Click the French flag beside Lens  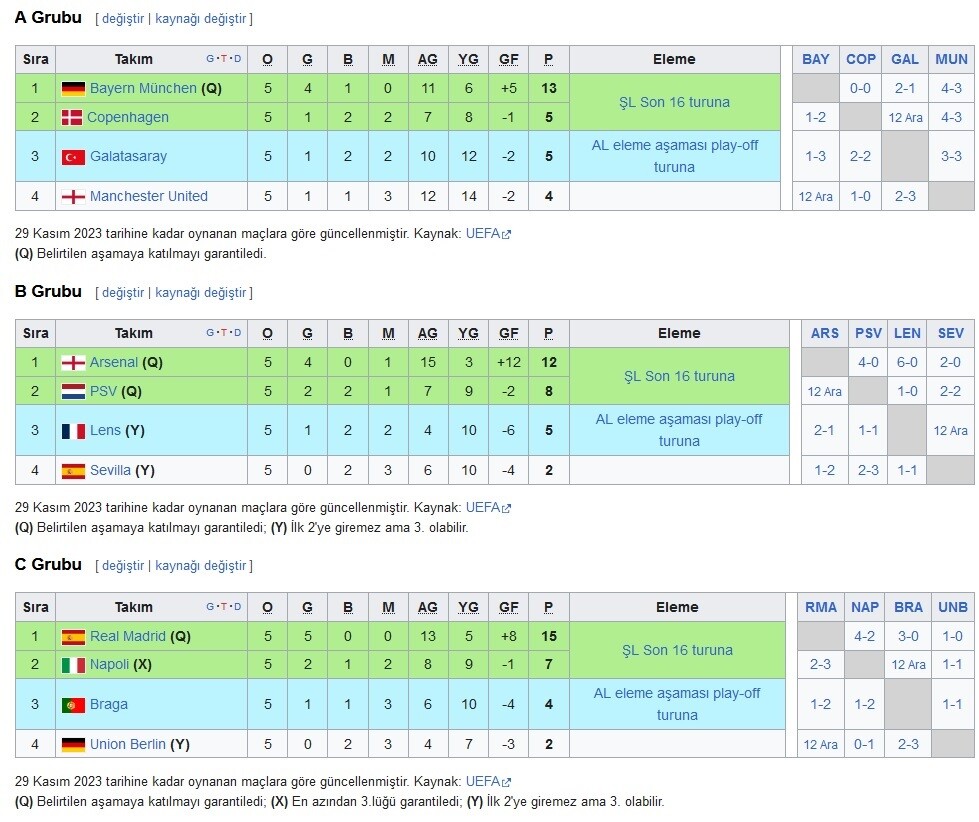(73, 431)
